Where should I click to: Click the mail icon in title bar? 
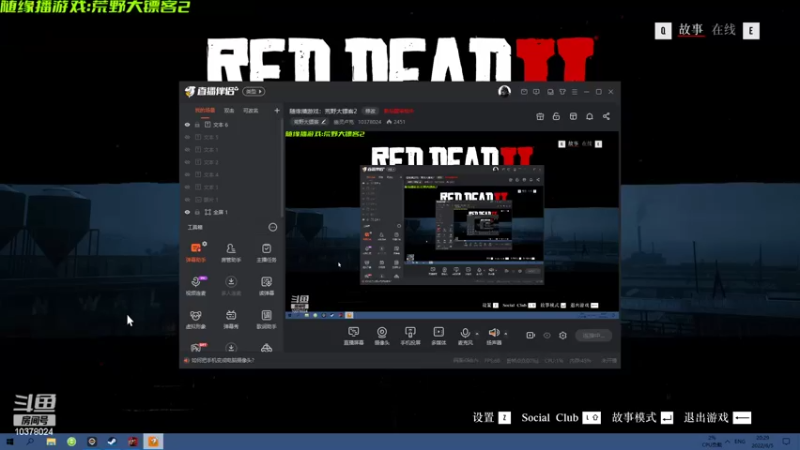point(524,92)
